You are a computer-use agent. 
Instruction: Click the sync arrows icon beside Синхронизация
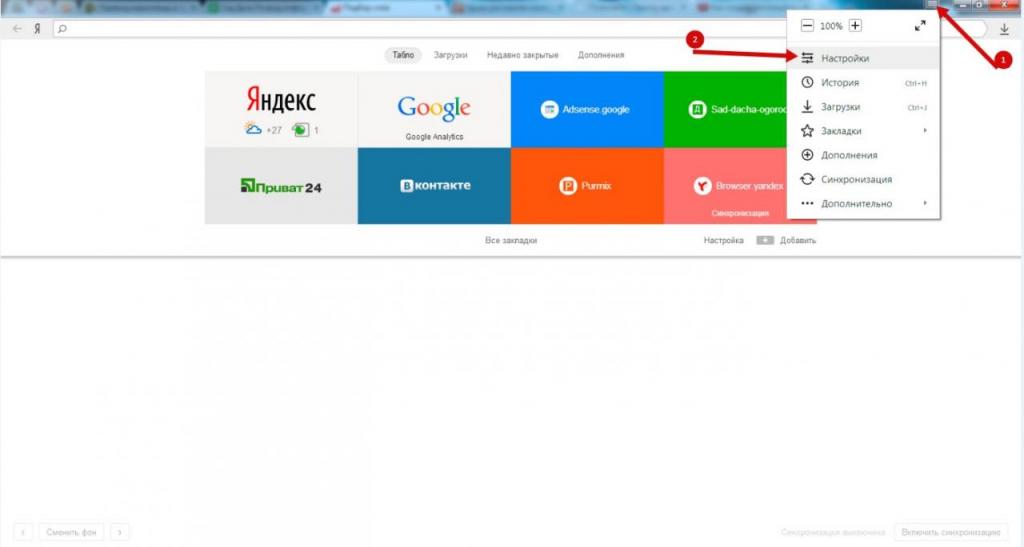[x=807, y=179]
